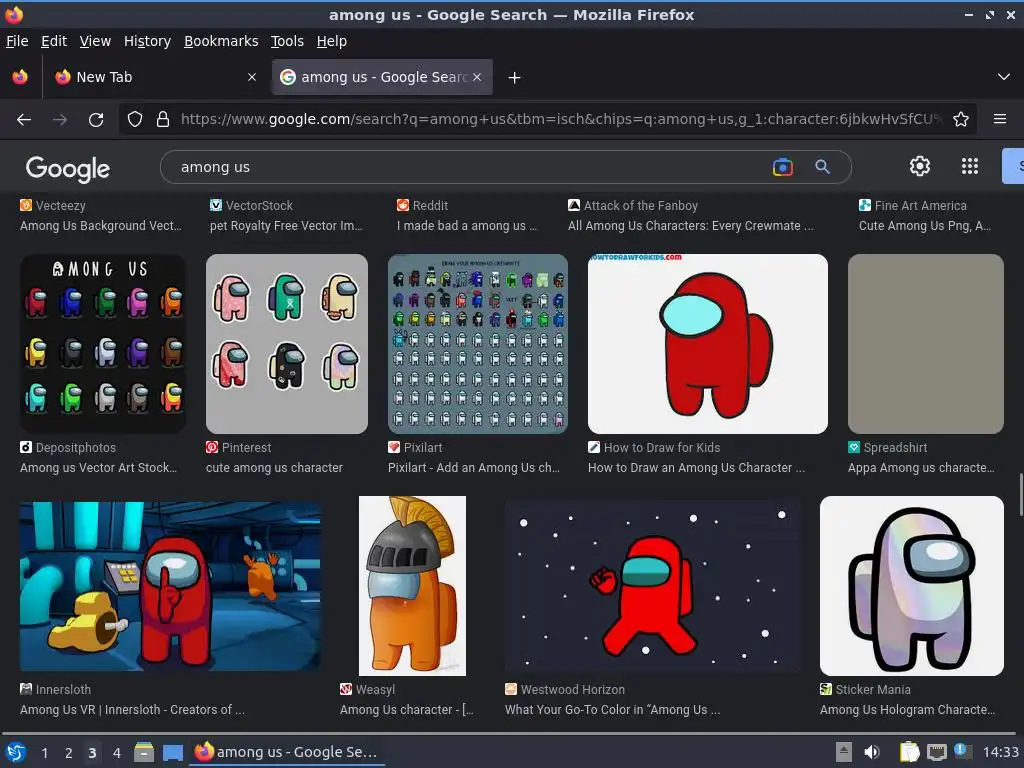1024x768 pixels.
Task: Click the page vertical scrollbar thumb
Action: pyautogui.click(x=1020, y=495)
